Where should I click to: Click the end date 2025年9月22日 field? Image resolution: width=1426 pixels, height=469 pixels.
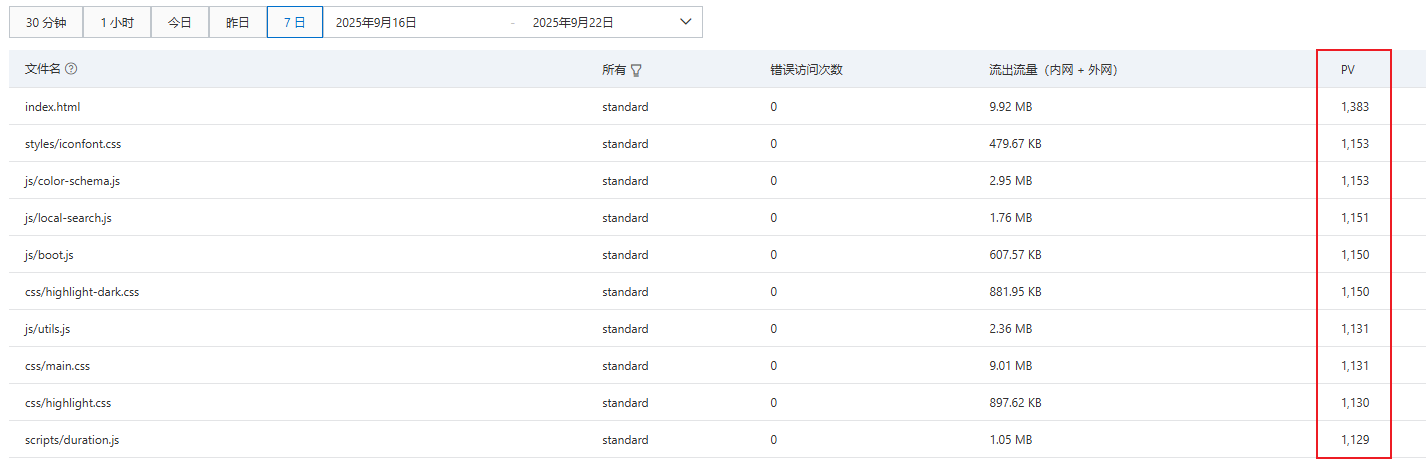click(x=573, y=22)
